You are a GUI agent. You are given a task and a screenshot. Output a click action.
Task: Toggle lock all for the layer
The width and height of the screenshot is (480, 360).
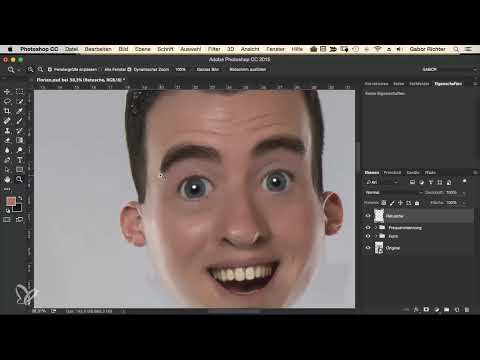417,203
